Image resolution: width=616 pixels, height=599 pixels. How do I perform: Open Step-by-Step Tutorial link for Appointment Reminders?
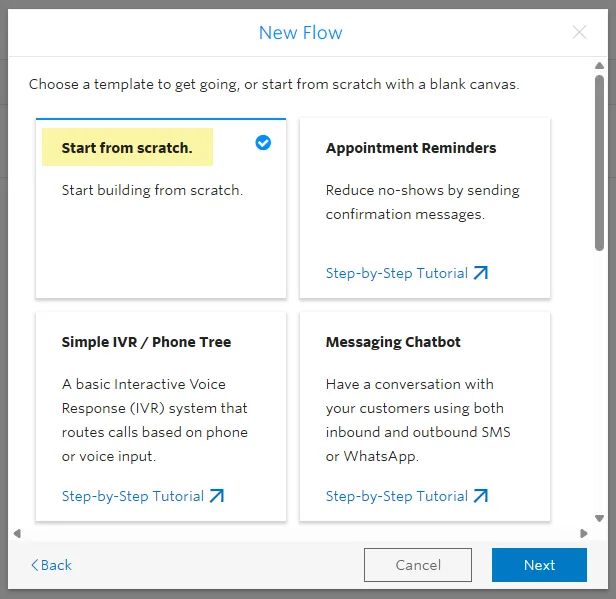pos(407,273)
